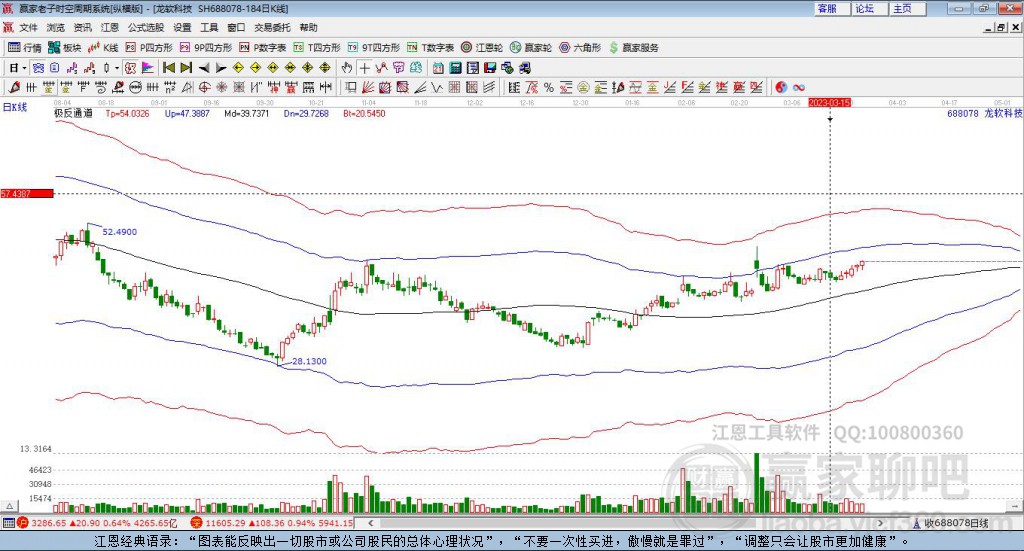Jump to first bar with skip-to-start icon

click(168, 68)
